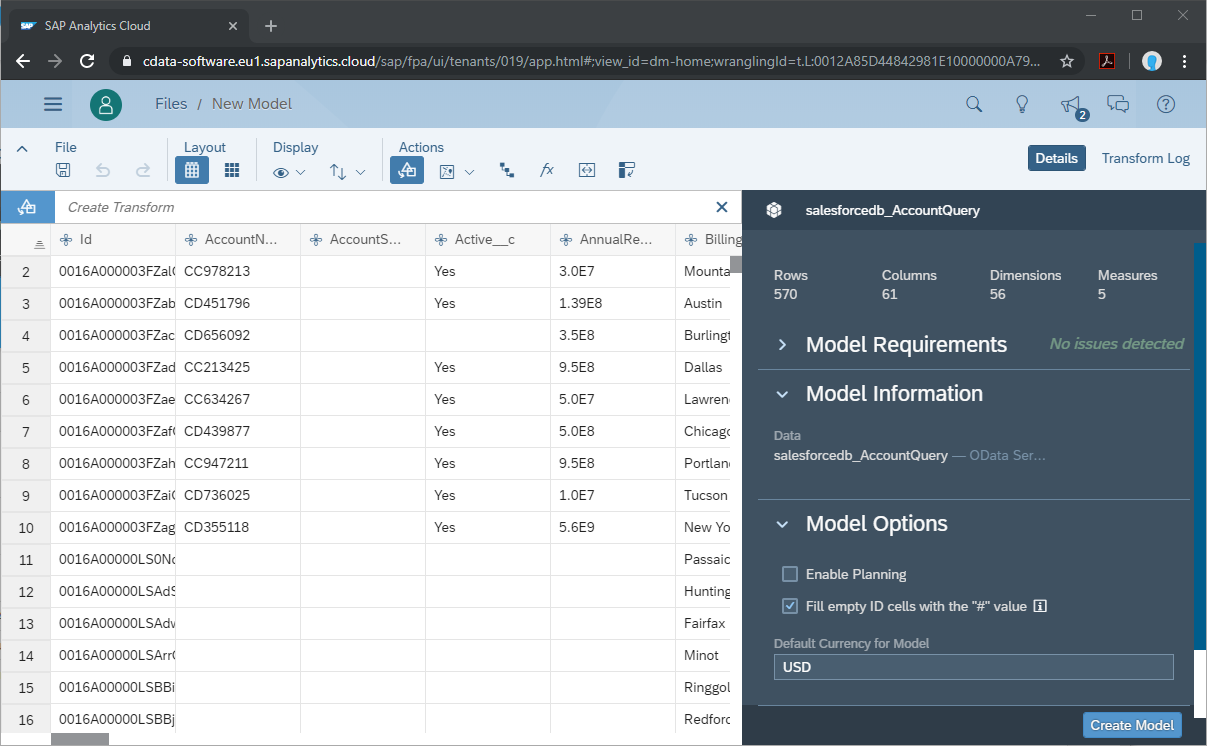Image resolution: width=1207 pixels, height=746 pixels.
Task: Click the Default Currency USD field
Action: click(x=973, y=667)
